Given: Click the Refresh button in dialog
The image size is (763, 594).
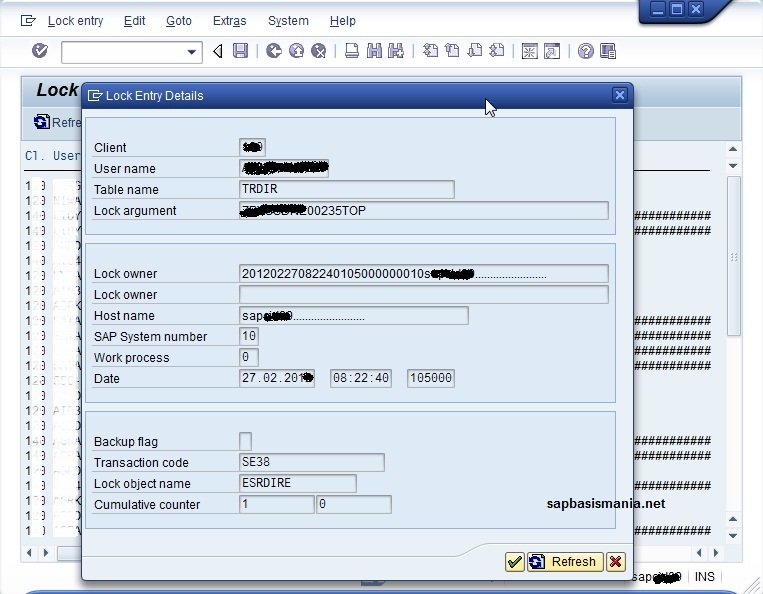Looking at the screenshot, I should coord(565,562).
